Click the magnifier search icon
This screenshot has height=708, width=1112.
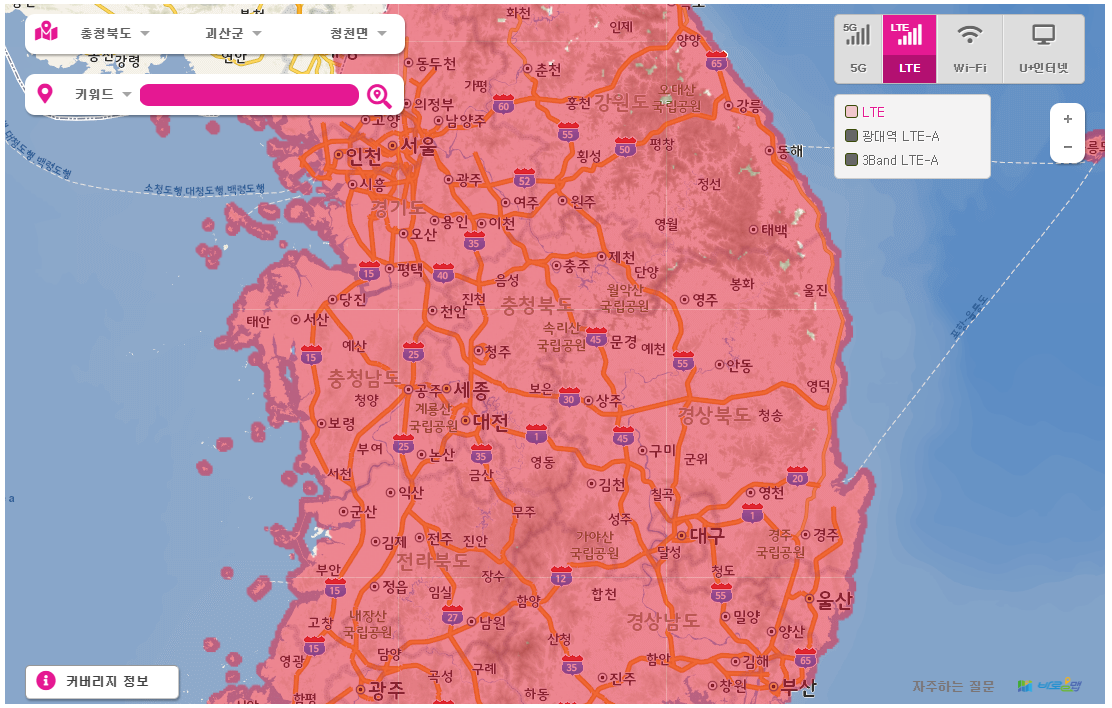coord(379,96)
